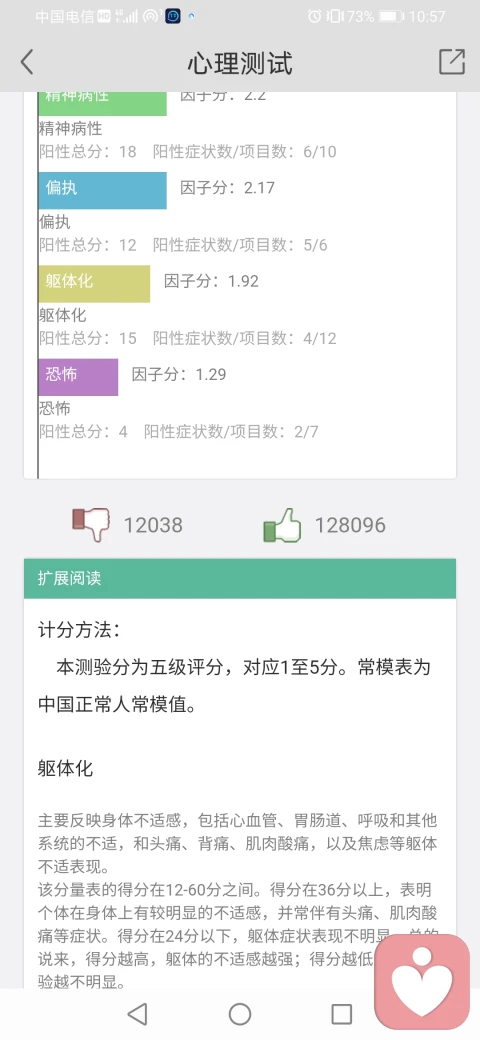Select the green 精神病性 factor bar
This screenshot has width=480, height=1040.
pos(102,103)
